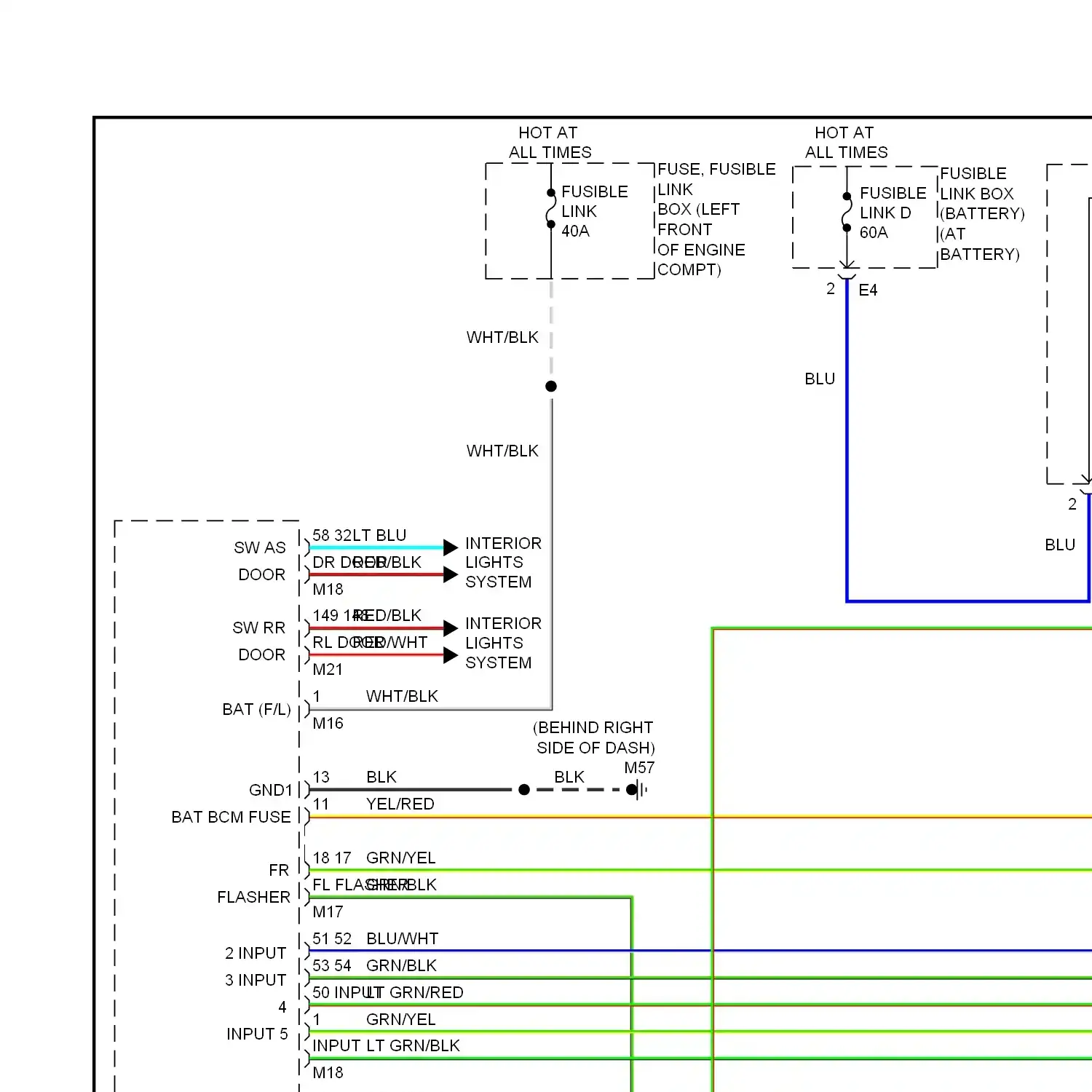Click the WHT/BLK label at BAT (F/L) pin 1
The image size is (1092, 1092).
pos(402,697)
